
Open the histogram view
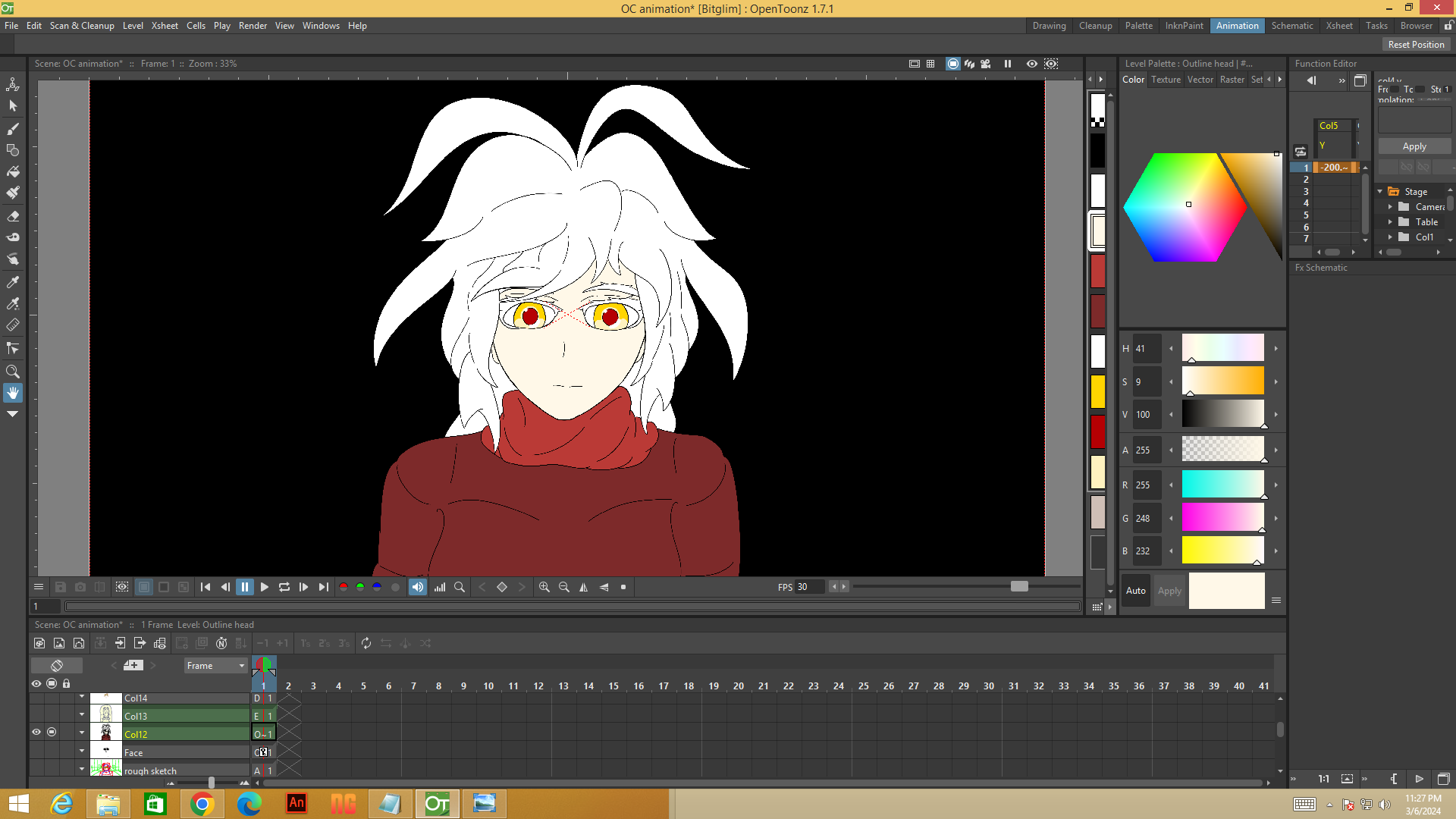click(440, 587)
